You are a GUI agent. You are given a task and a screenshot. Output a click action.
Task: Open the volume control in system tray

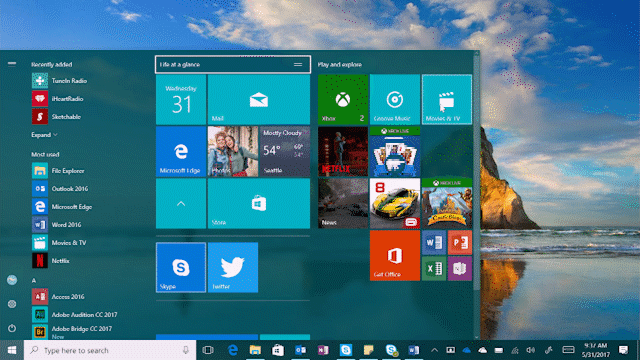click(531, 350)
